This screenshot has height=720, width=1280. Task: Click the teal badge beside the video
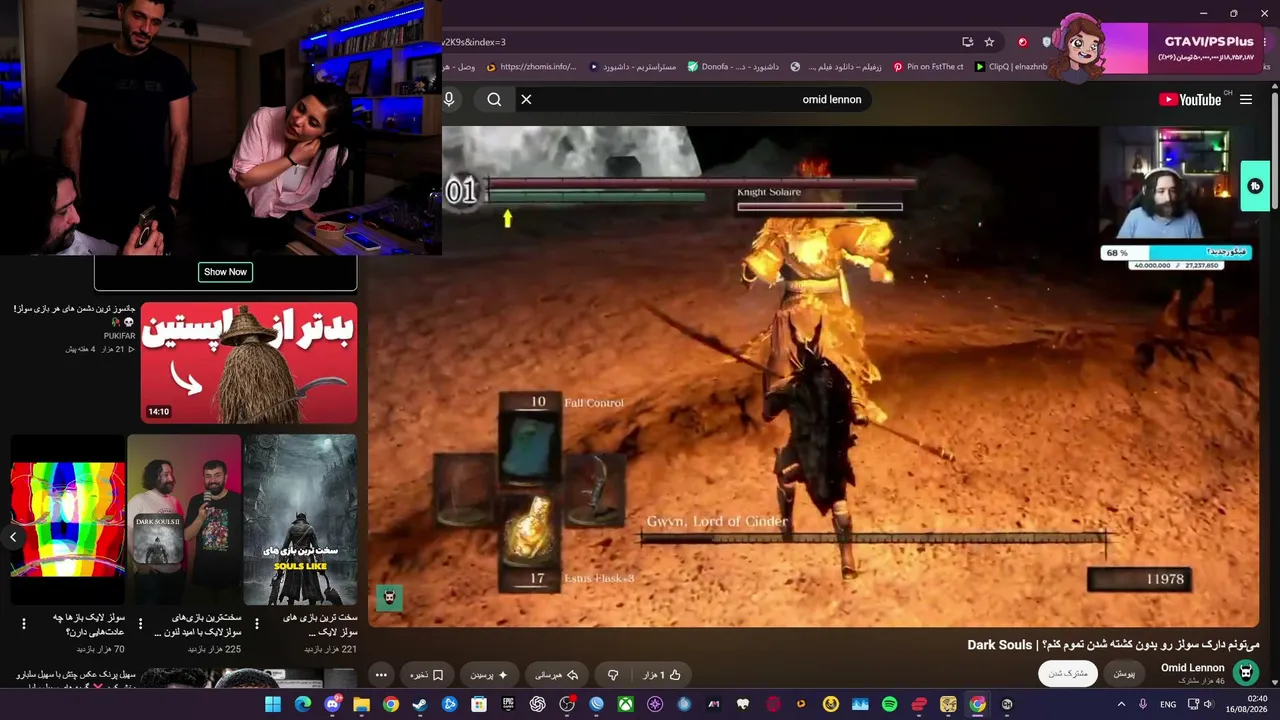(1255, 186)
